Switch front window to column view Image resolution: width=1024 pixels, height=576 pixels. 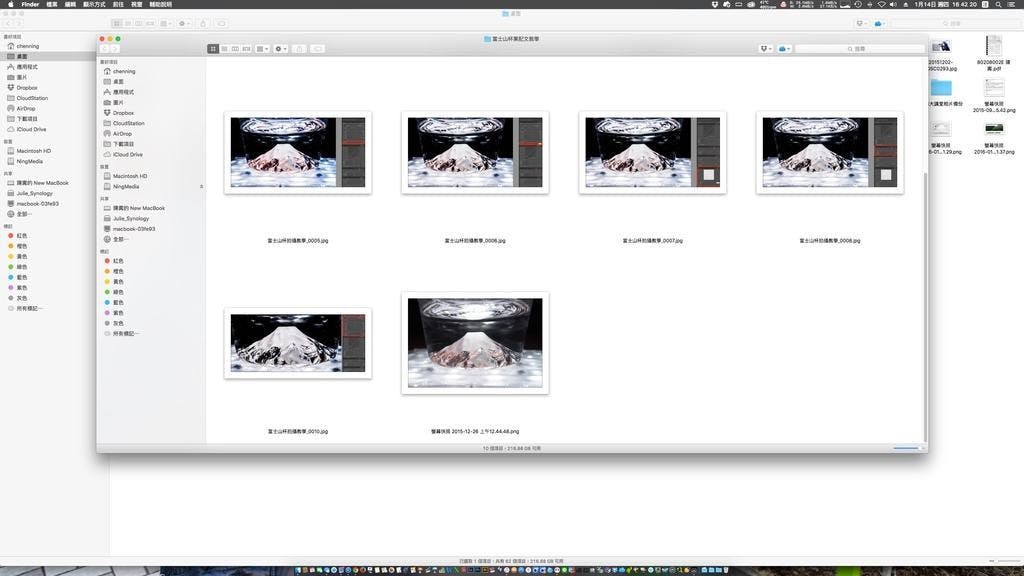pyautogui.click(x=235, y=49)
